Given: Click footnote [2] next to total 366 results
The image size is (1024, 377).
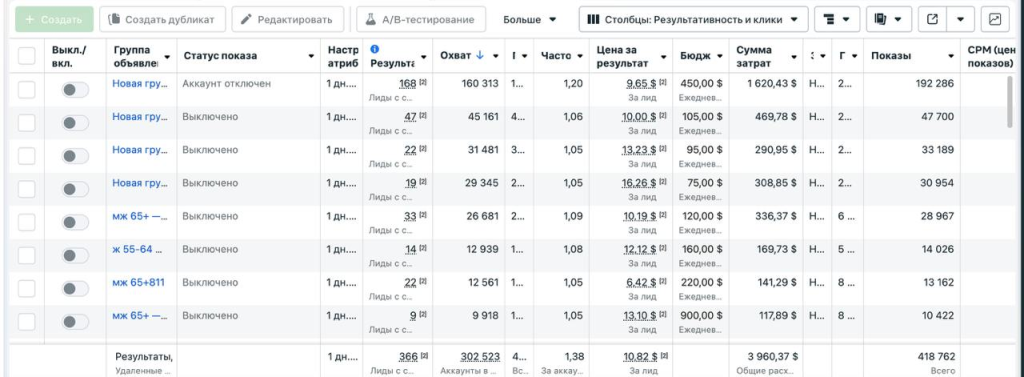Looking at the screenshot, I should tap(423, 355).
